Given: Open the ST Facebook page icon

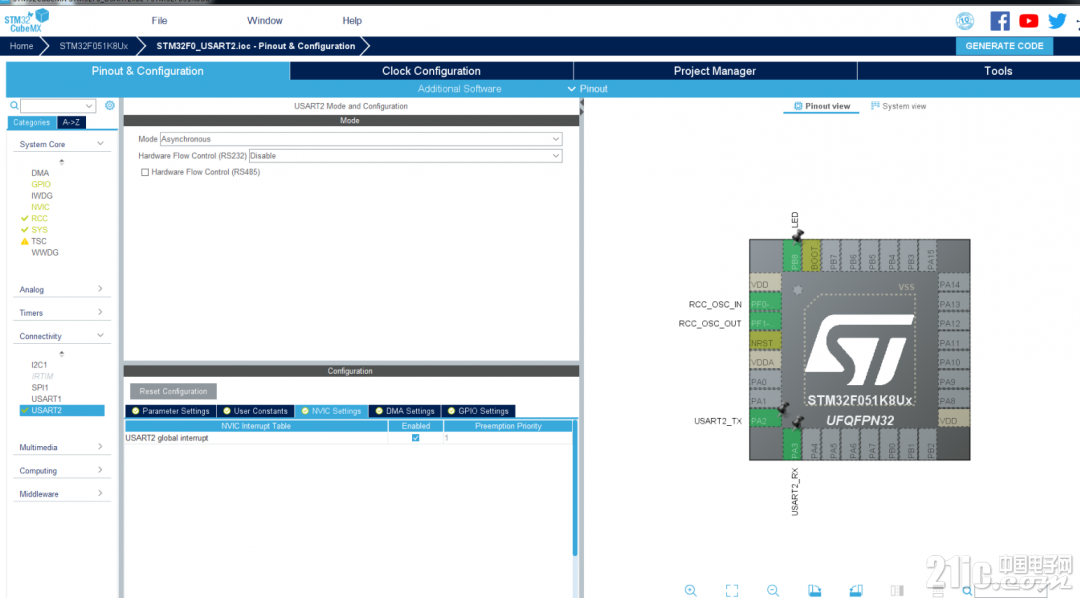Looking at the screenshot, I should (x=999, y=21).
